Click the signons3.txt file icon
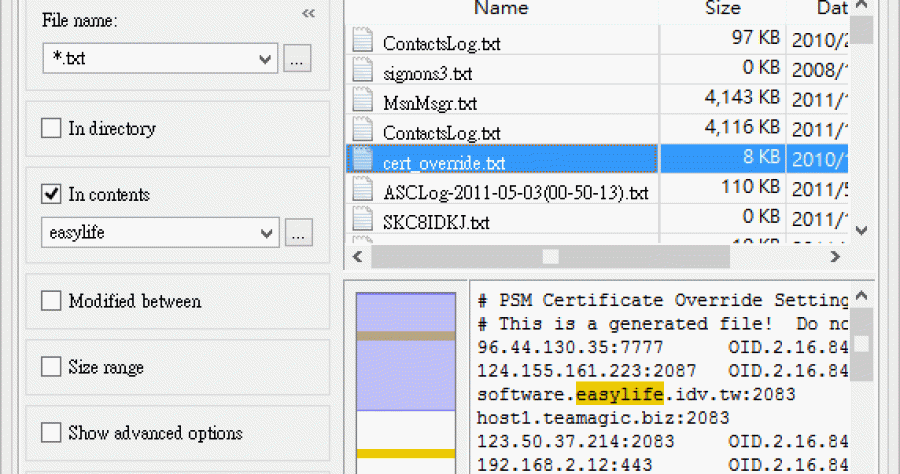 pos(362,70)
